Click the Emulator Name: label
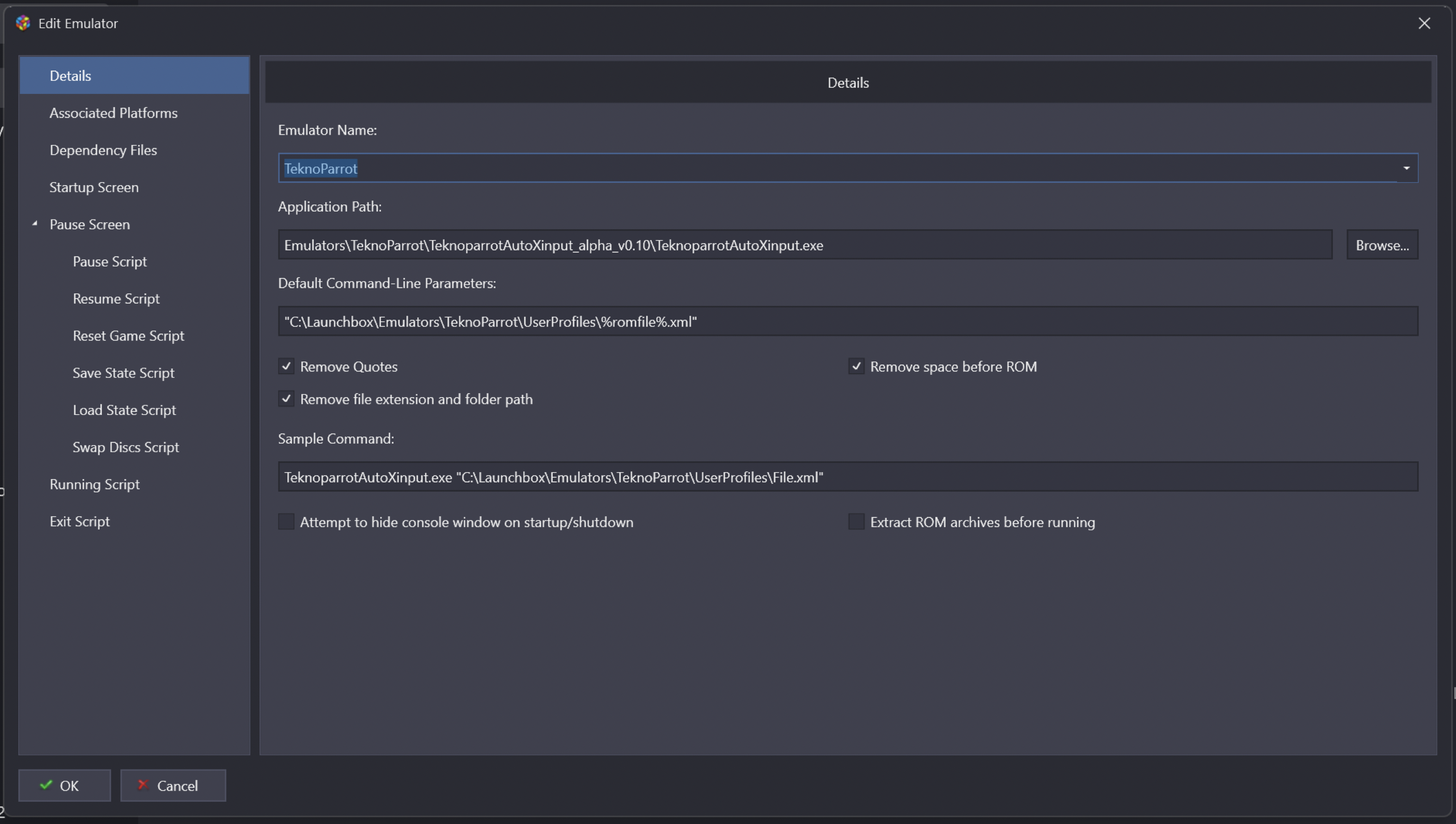The height and width of the screenshot is (824, 1456). [x=327, y=130]
